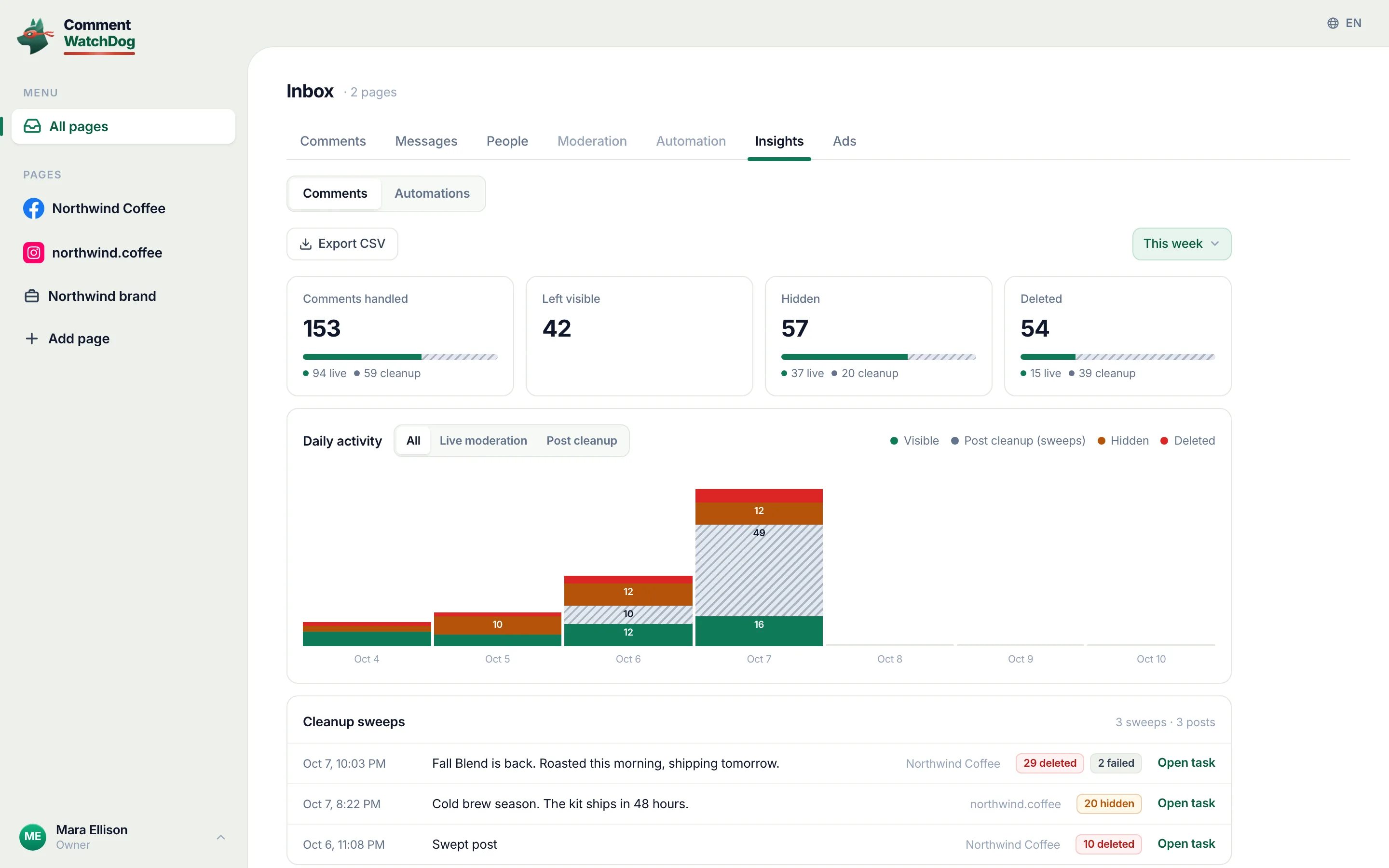Open the This week period dropdown
The width and height of the screenshot is (1389, 868).
tap(1181, 244)
